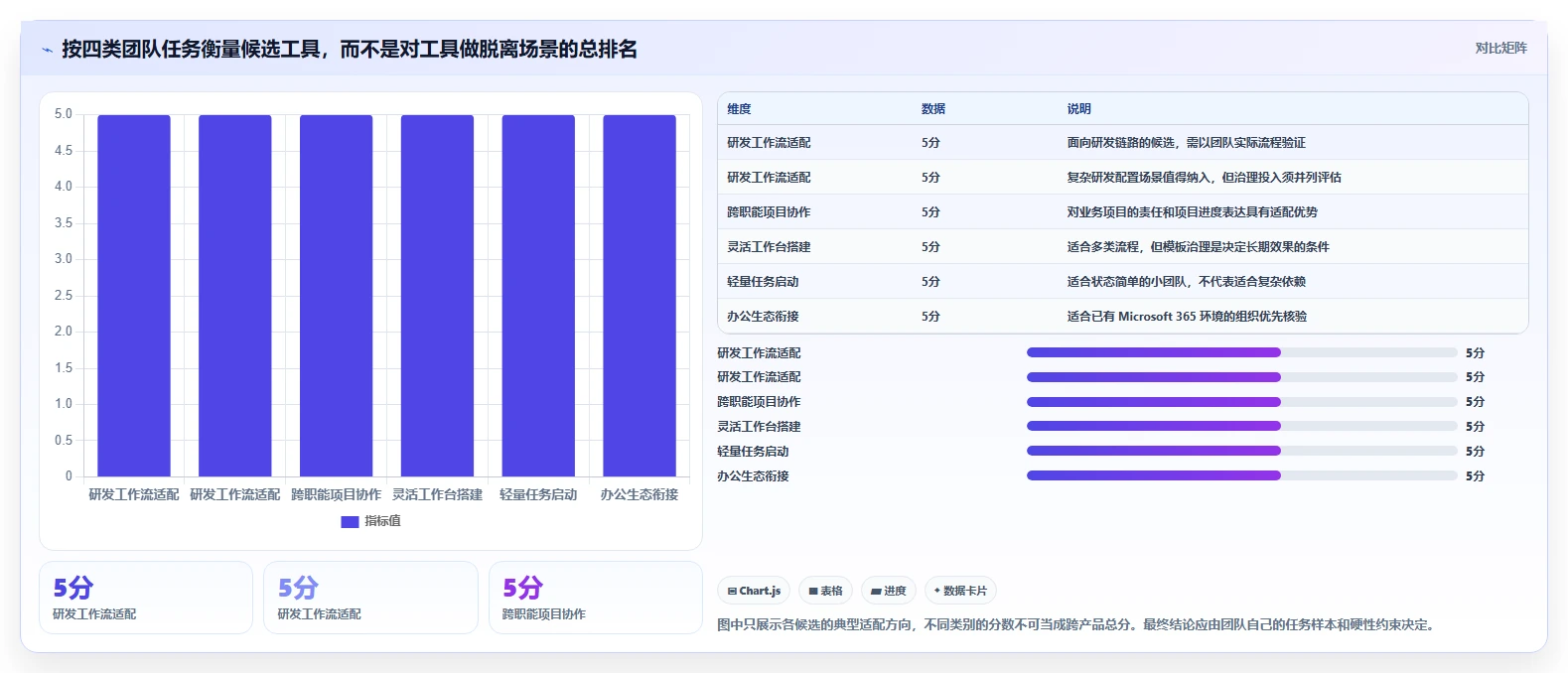Screen dimensions: 1568x673
Task: Select the cell 复杂研发配置场景值得纳入，但治理投入须并列评估
Action: pos(1205,178)
